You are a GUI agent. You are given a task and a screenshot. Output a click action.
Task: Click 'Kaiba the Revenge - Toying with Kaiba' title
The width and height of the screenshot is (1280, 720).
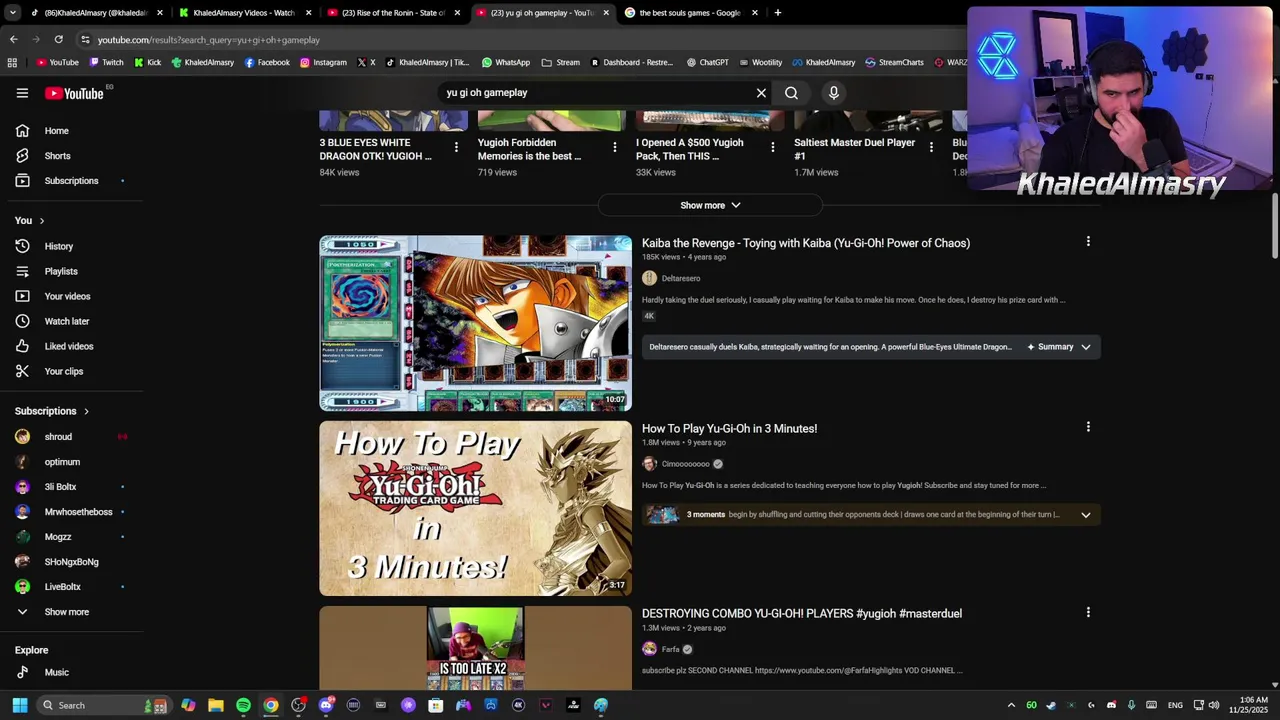point(806,243)
